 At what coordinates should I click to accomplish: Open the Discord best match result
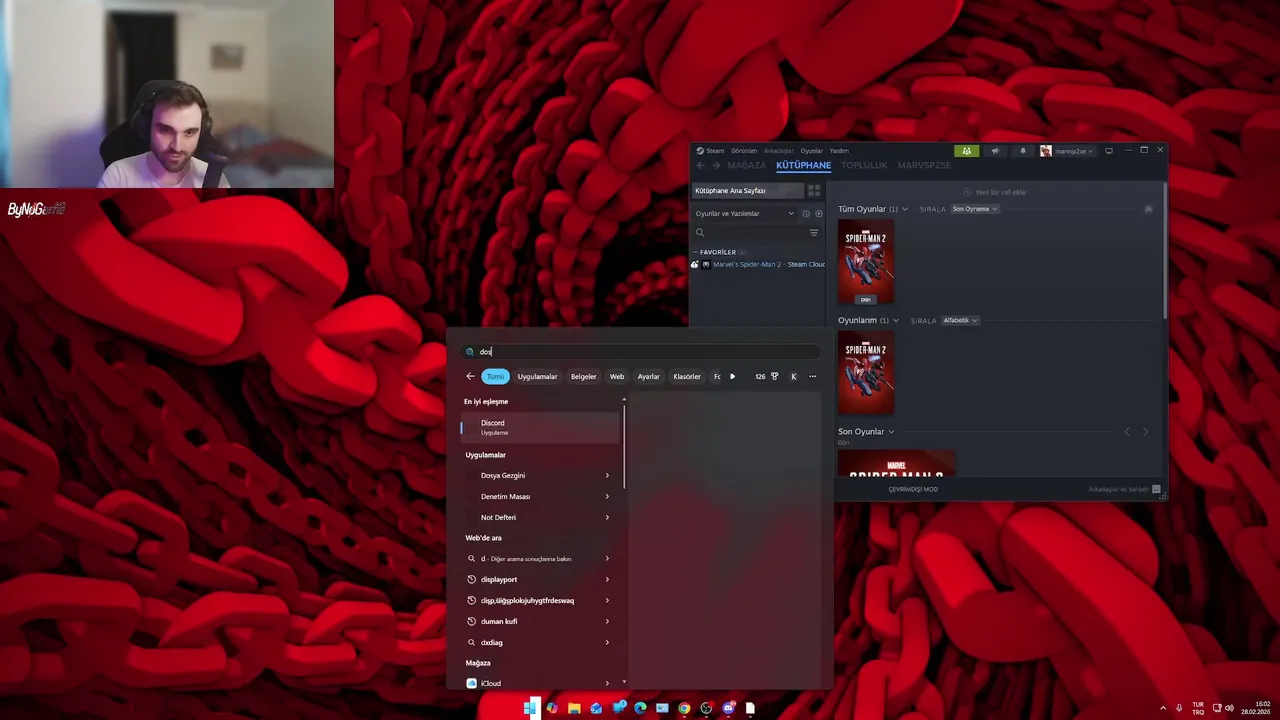pyautogui.click(x=540, y=427)
